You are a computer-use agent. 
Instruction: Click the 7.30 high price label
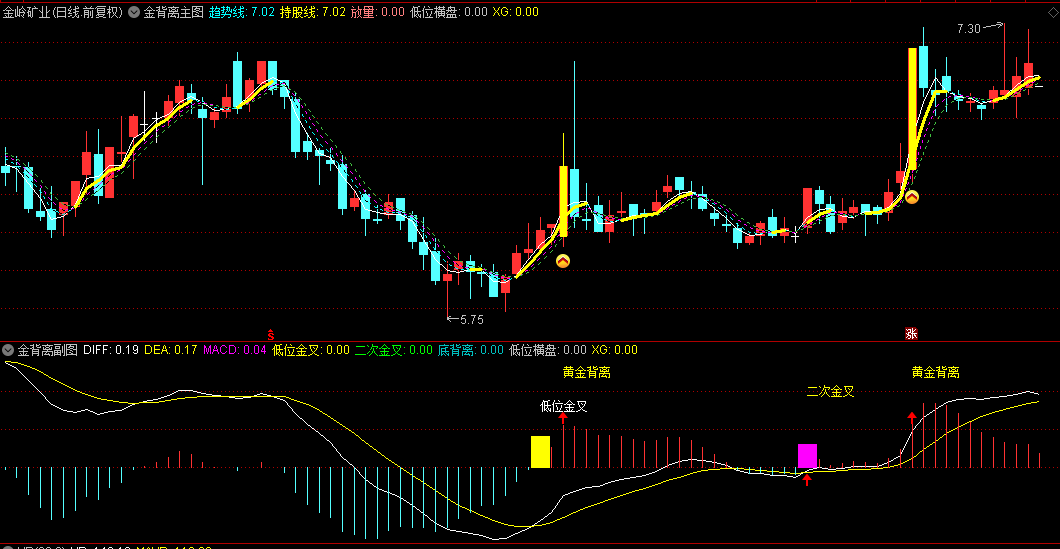pos(969,28)
